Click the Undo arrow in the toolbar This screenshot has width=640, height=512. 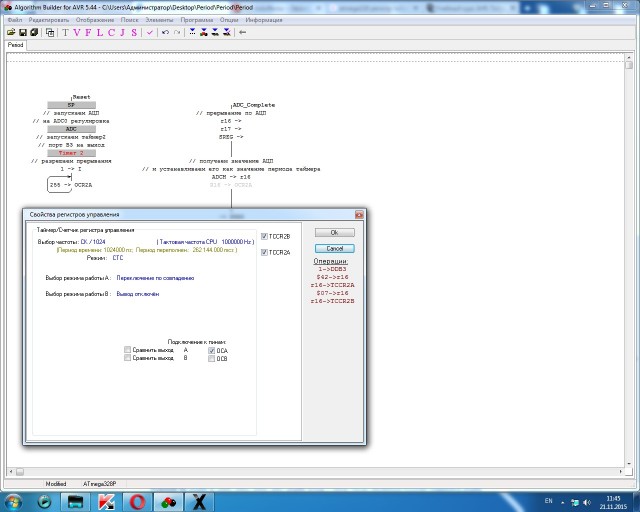(165, 32)
